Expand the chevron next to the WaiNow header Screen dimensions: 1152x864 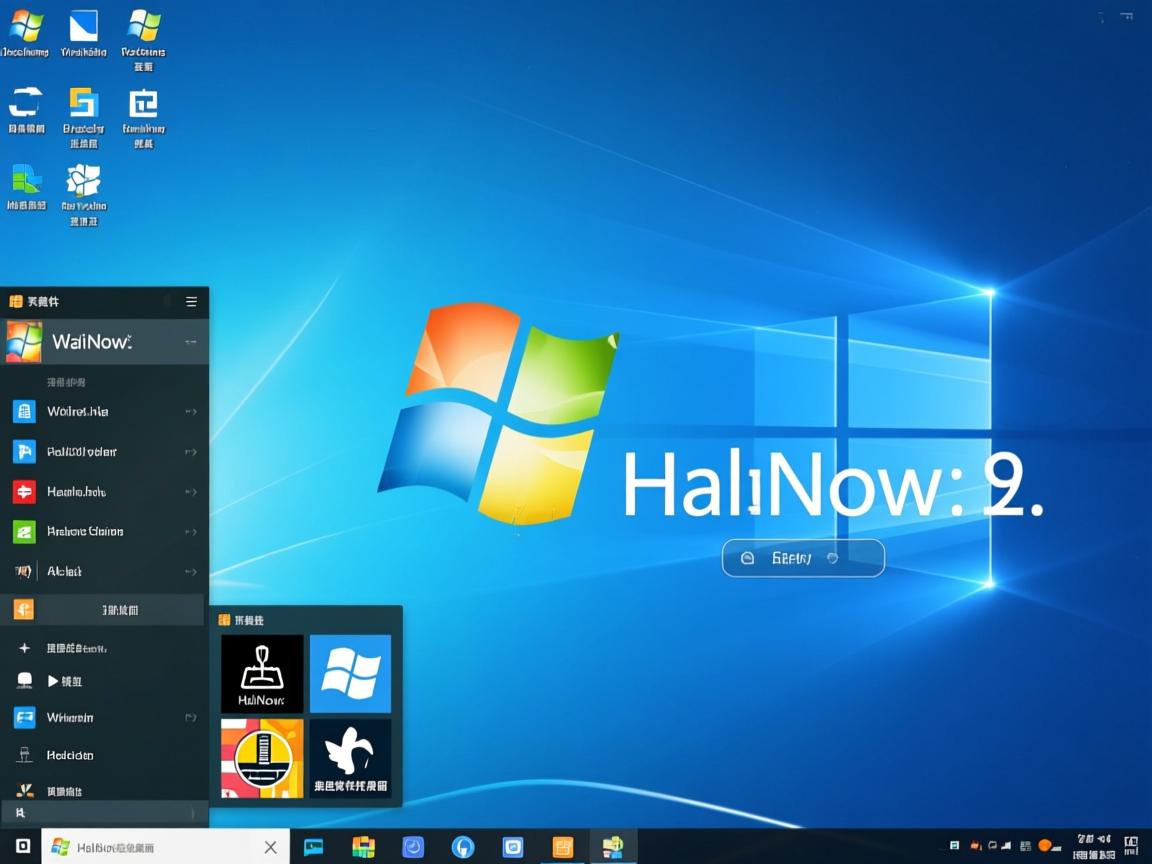(x=193, y=341)
